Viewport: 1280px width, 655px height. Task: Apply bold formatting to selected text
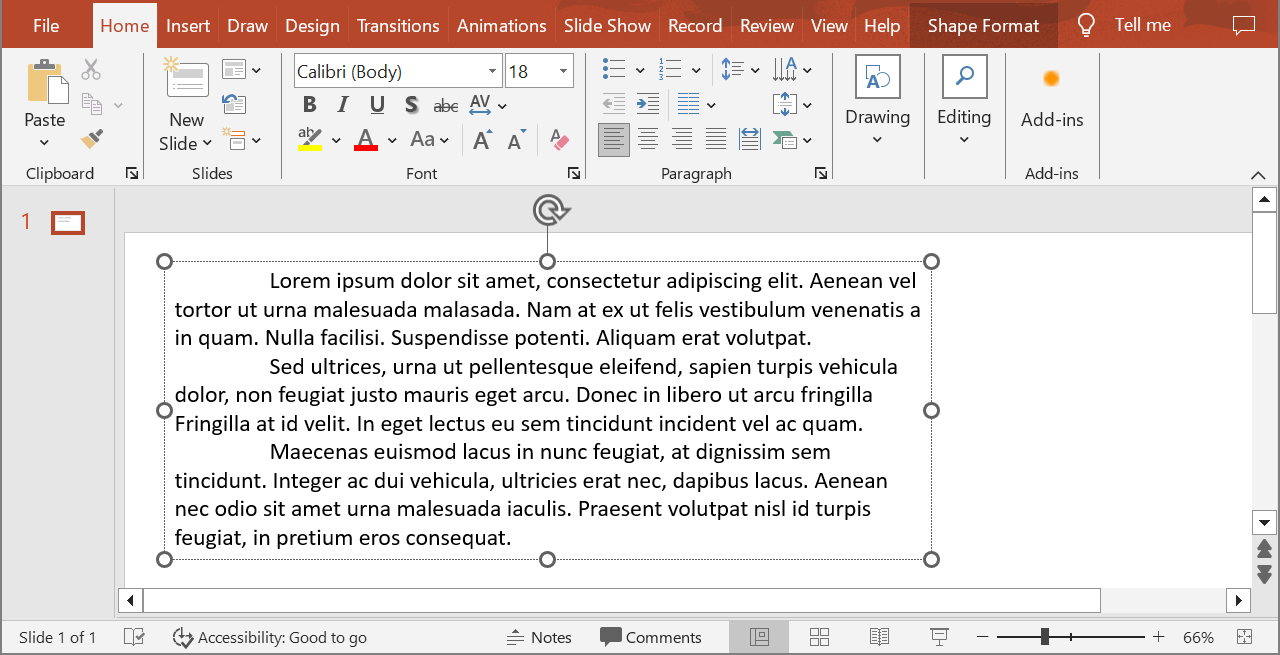(x=309, y=104)
